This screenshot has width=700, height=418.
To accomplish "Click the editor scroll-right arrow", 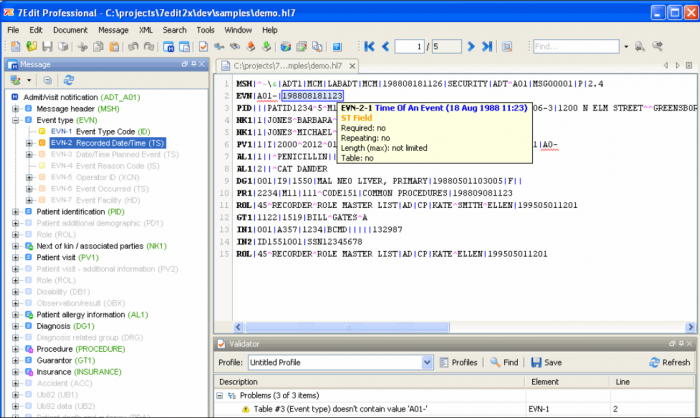I will 690,327.
